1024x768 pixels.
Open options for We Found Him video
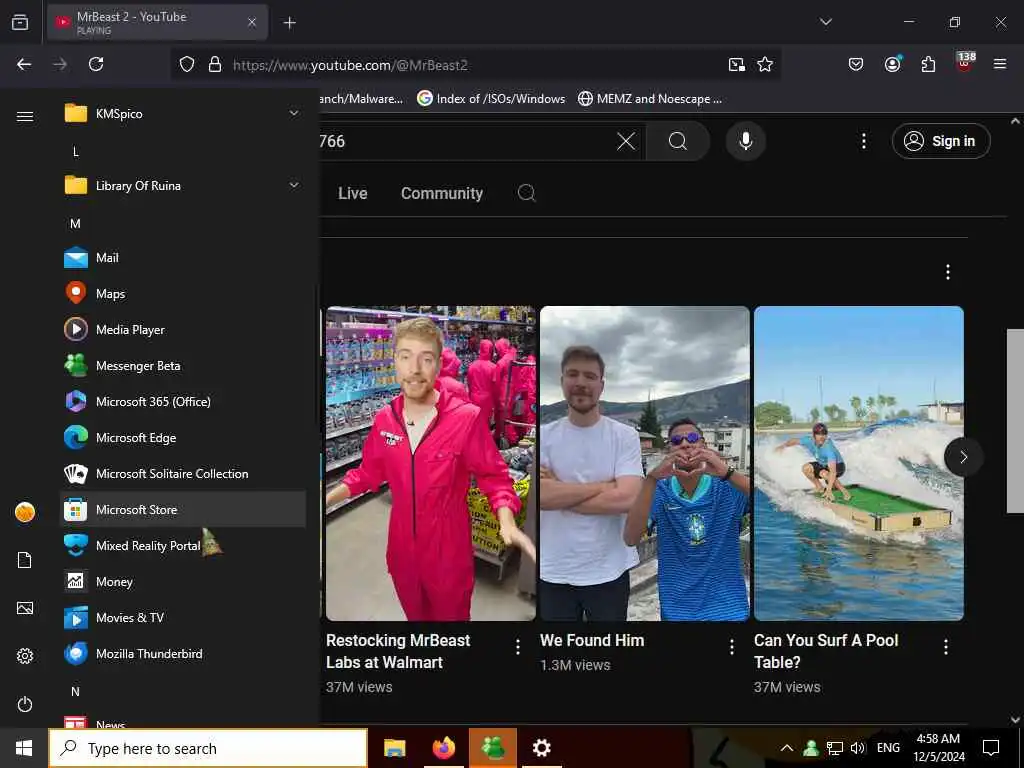[731, 647]
